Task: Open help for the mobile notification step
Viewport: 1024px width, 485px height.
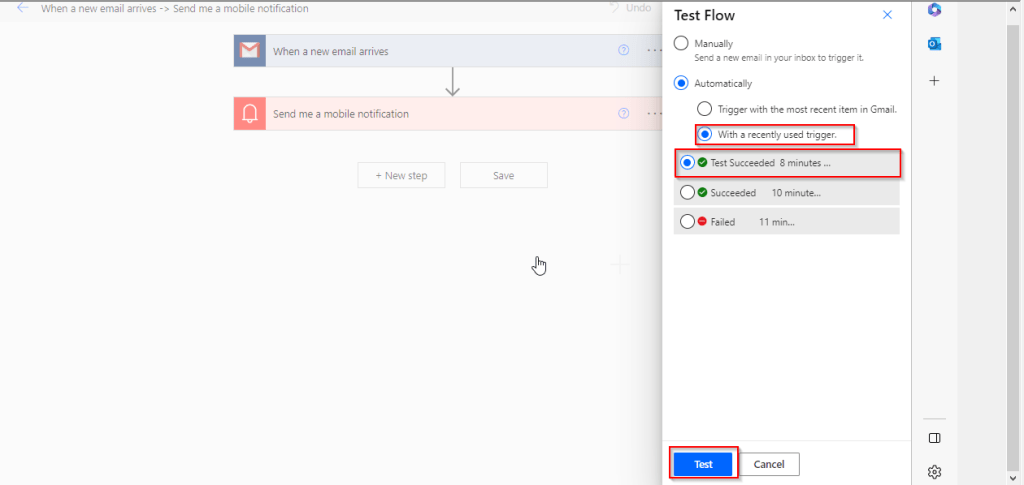Action: tap(624, 113)
